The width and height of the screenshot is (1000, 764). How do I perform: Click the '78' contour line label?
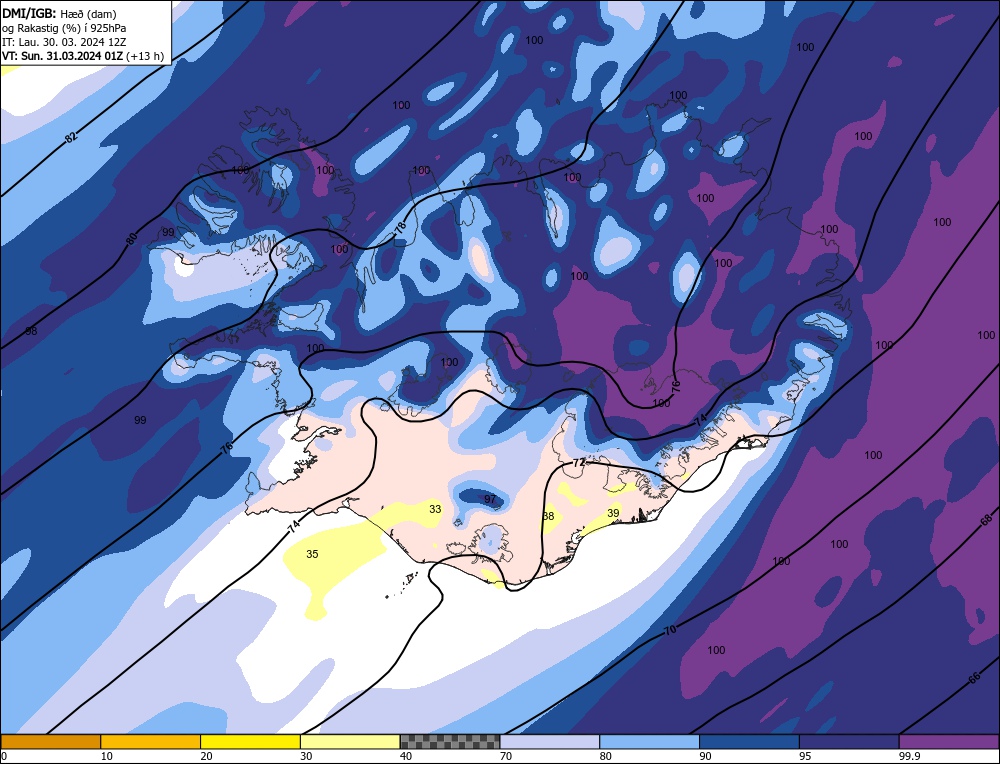400,226
